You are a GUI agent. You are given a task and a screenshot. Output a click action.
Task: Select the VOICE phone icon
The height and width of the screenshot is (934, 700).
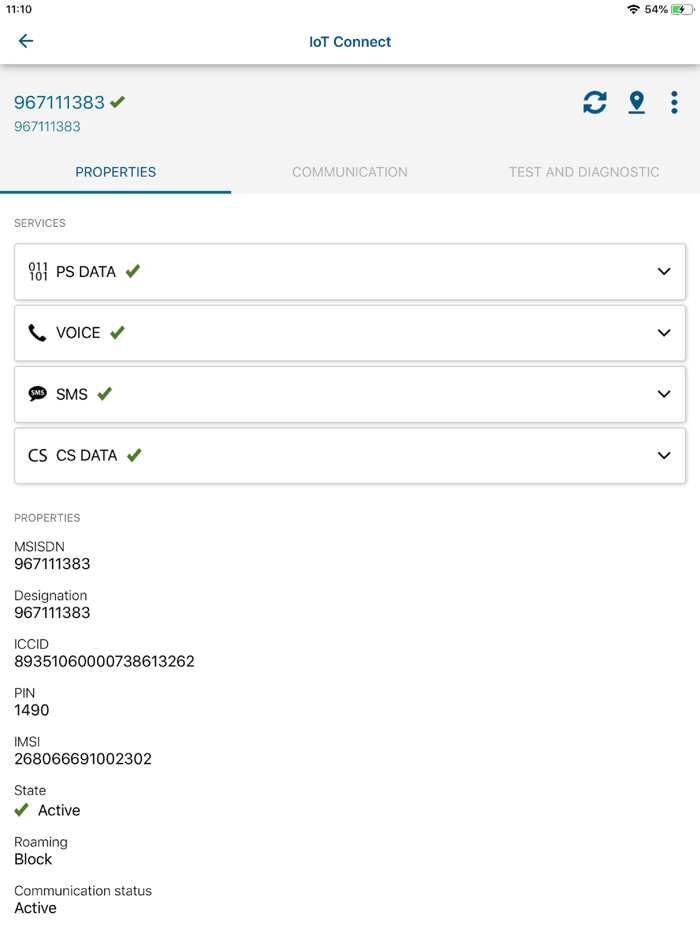pos(37,332)
